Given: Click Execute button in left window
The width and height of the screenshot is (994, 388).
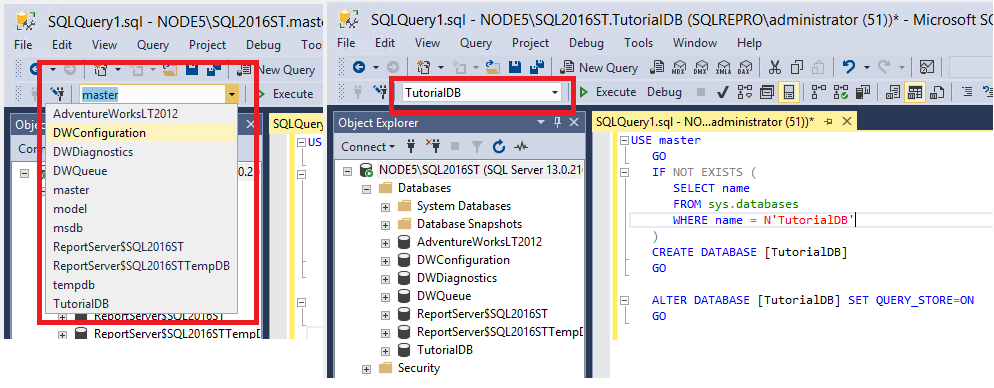Looking at the screenshot, I should tap(285, 94).
